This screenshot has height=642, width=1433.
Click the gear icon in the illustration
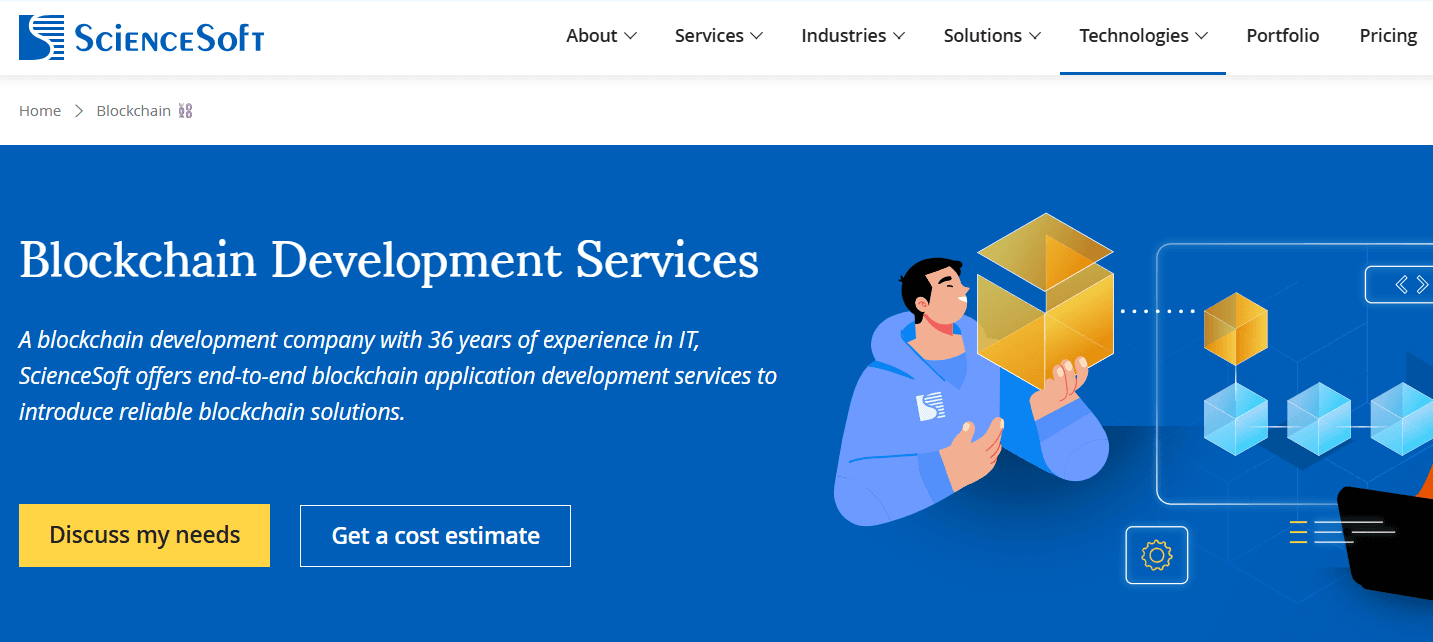pos(1157,555)
